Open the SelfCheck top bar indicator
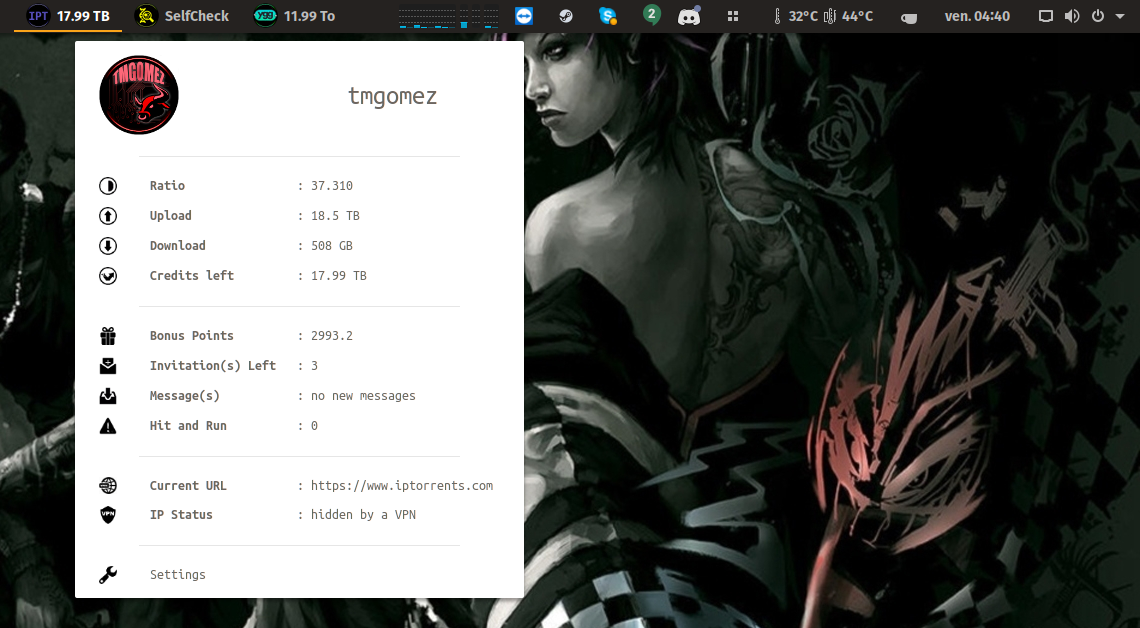Screen dimensions: 1140x628 click(182, 16)
